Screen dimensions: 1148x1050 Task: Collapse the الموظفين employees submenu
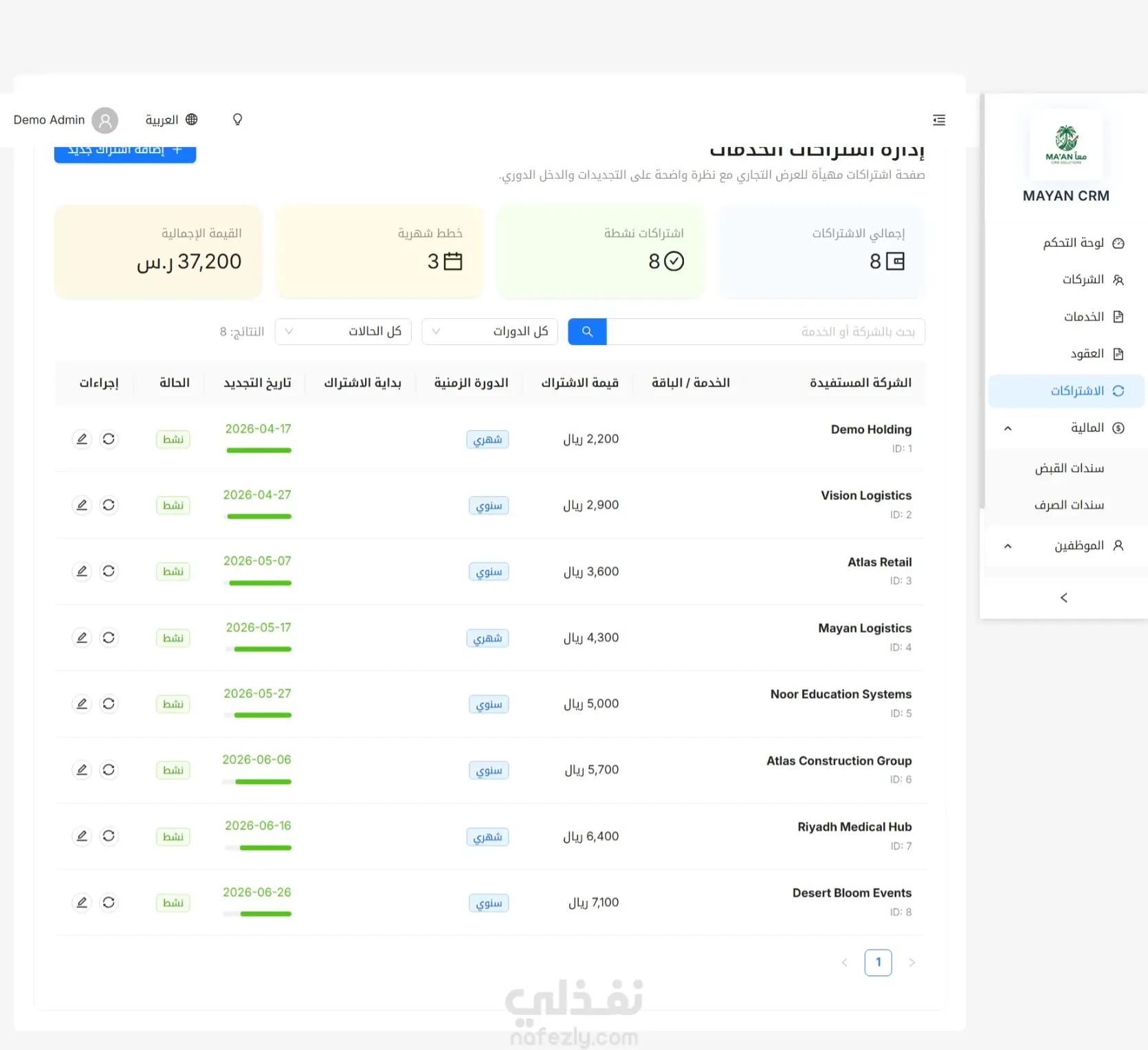pos(1066,546)
